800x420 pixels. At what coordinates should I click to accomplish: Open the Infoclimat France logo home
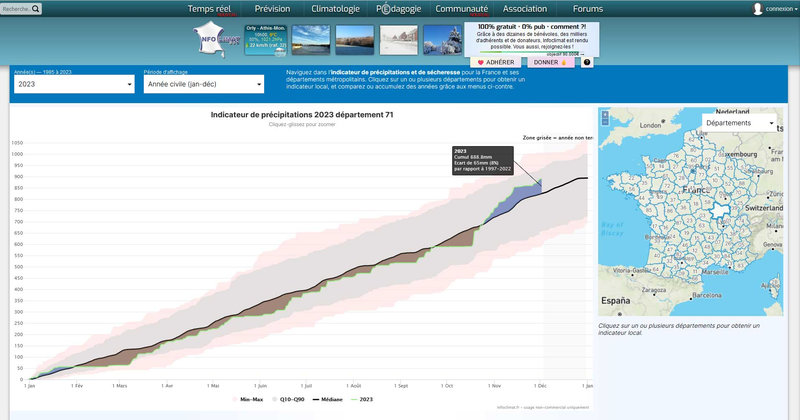coord(216,39)
